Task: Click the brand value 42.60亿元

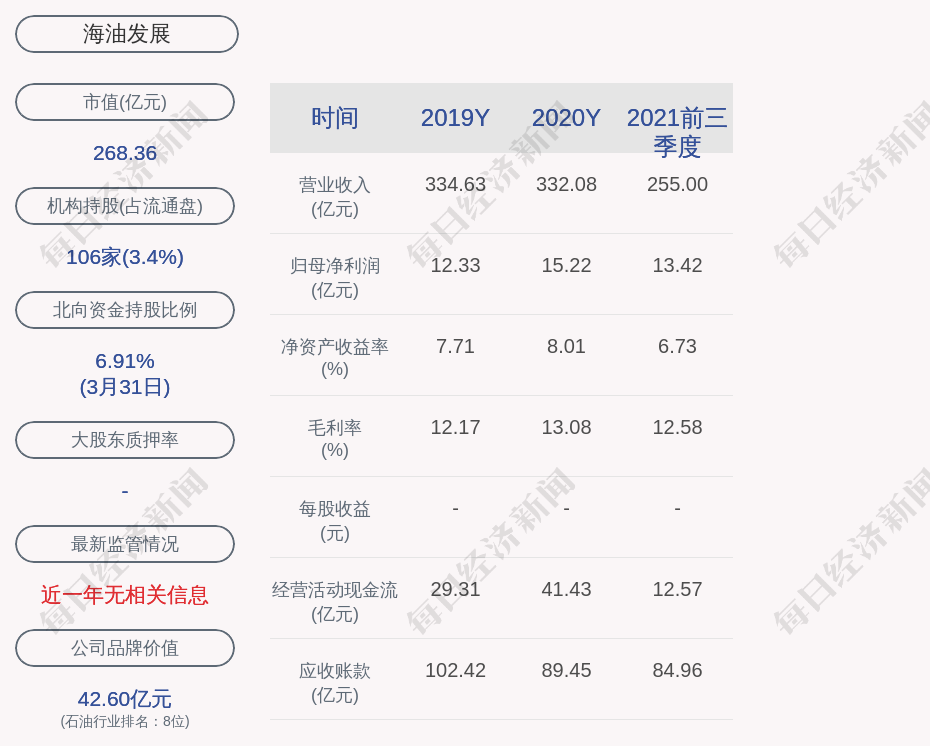Action: click(125, 699)
